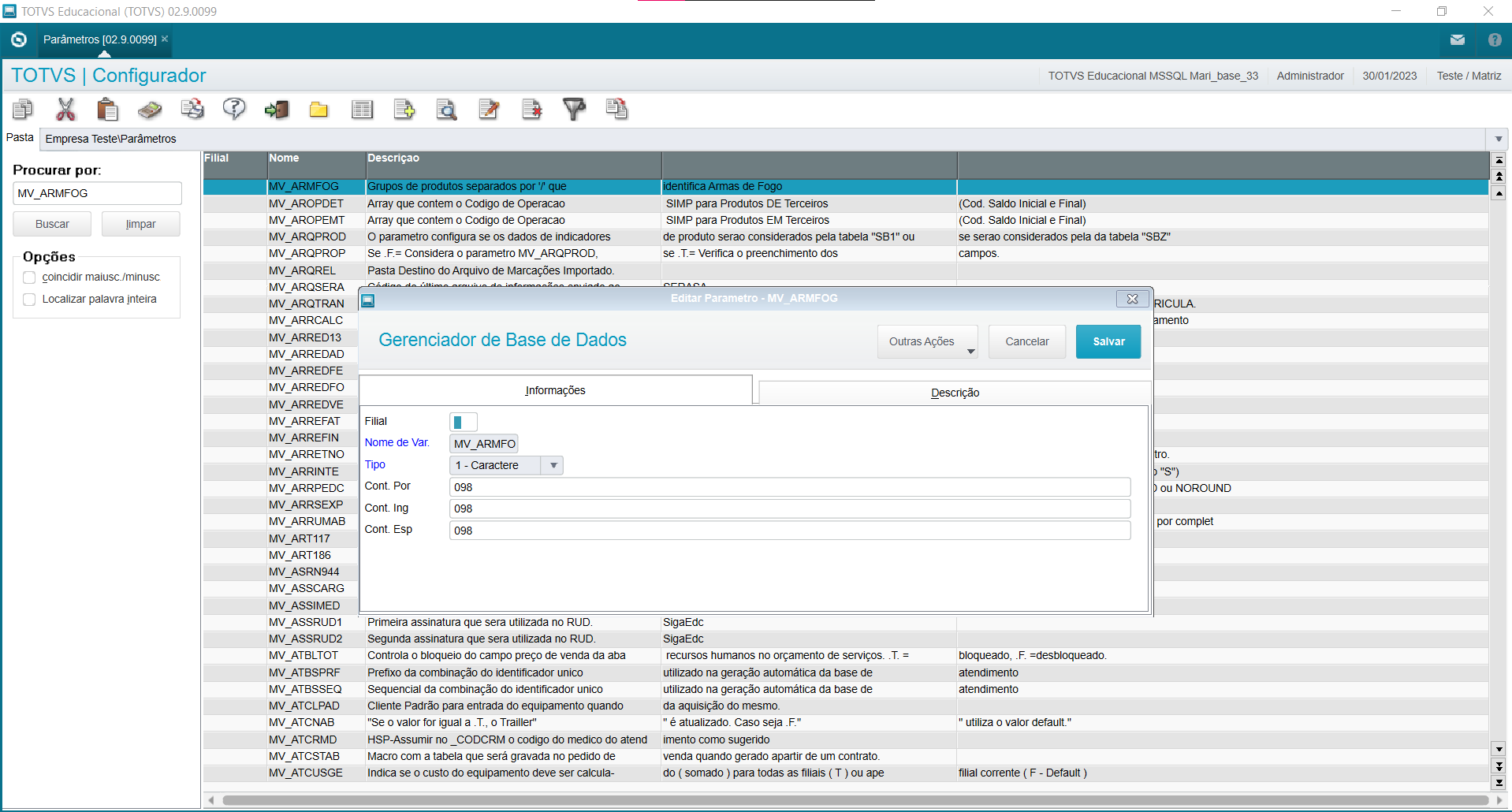The width and height of the screenshot is (1512, 812).
Task: Open the calculator tool in toolbar
Action: [150, 109]
